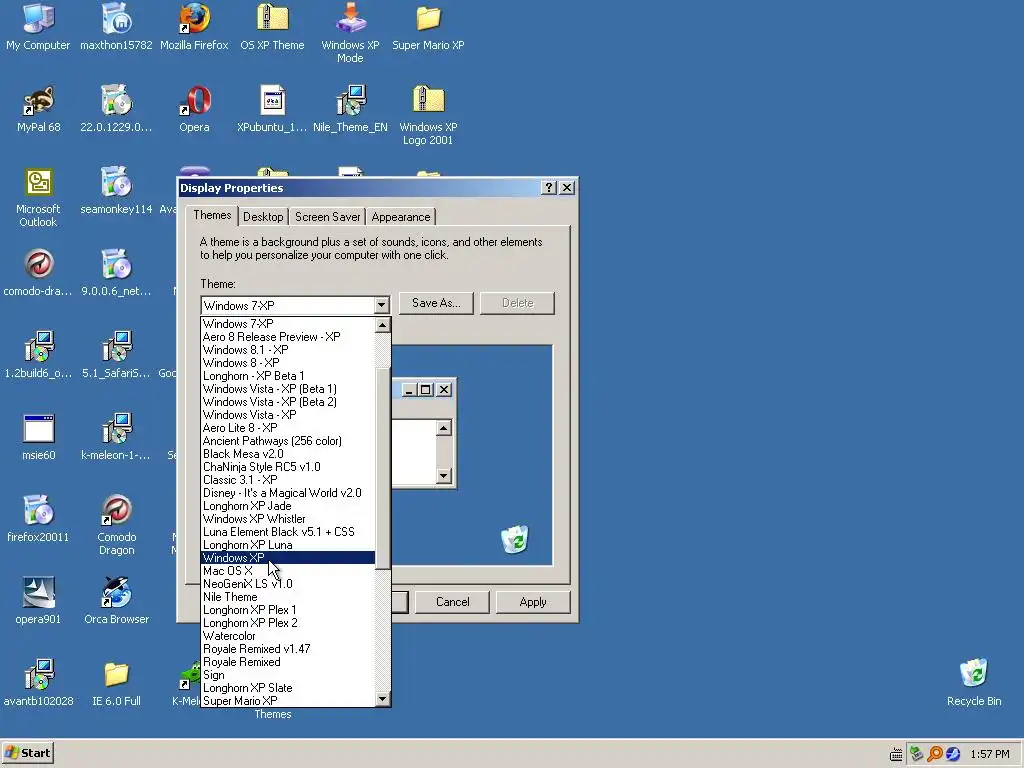Choose ChaNinja Style RC5 v1.0 theme

click(288, 467)
